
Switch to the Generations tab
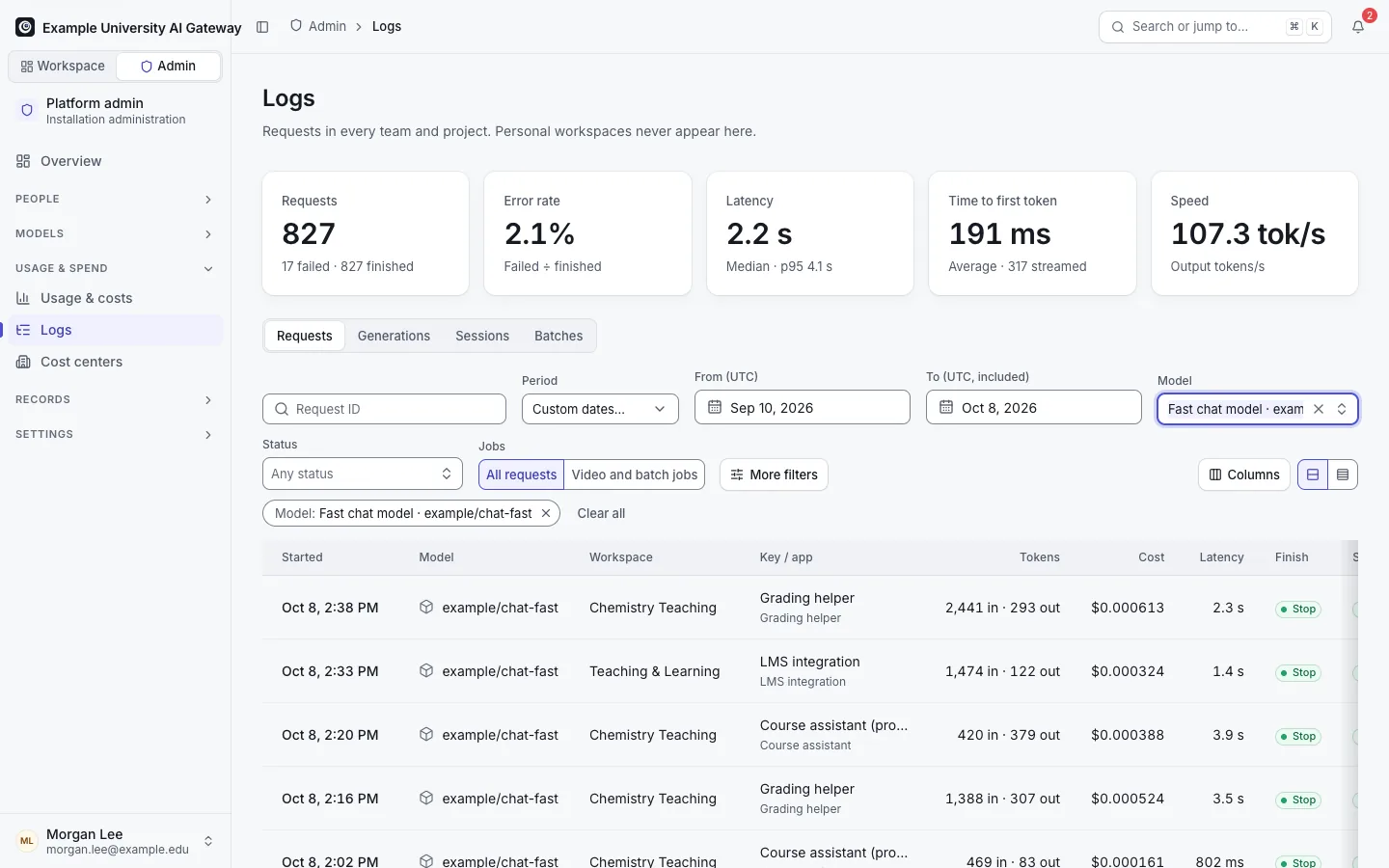394,336
